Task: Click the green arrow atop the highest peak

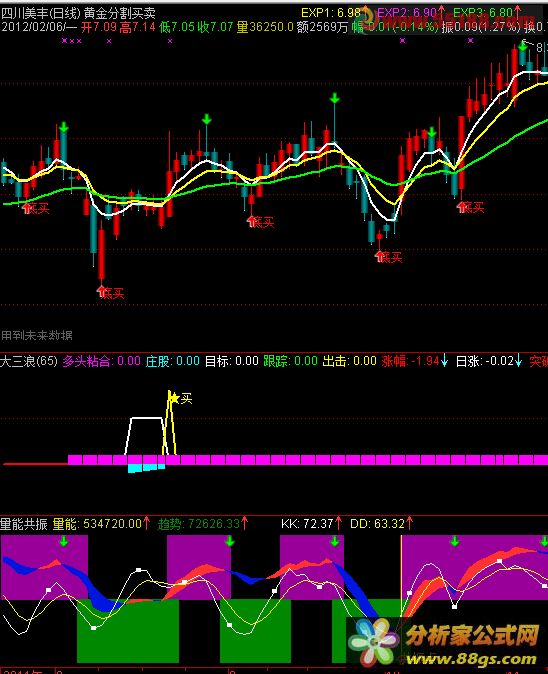Action: tap(523, 46)
